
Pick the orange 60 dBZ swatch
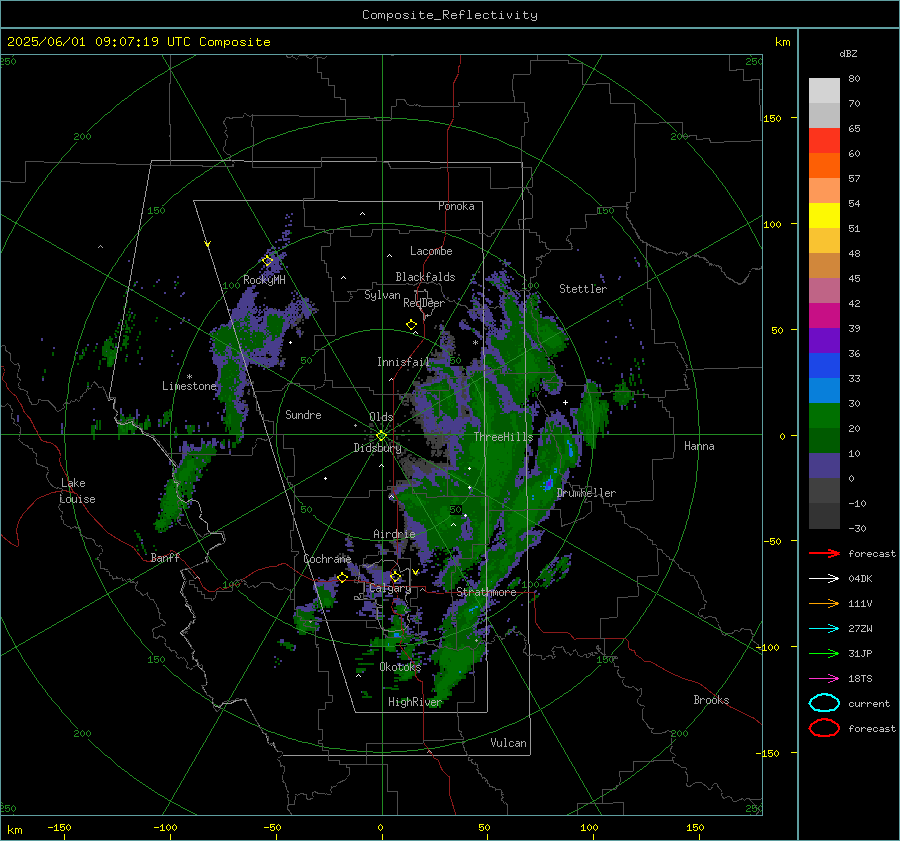pos(824,165)
